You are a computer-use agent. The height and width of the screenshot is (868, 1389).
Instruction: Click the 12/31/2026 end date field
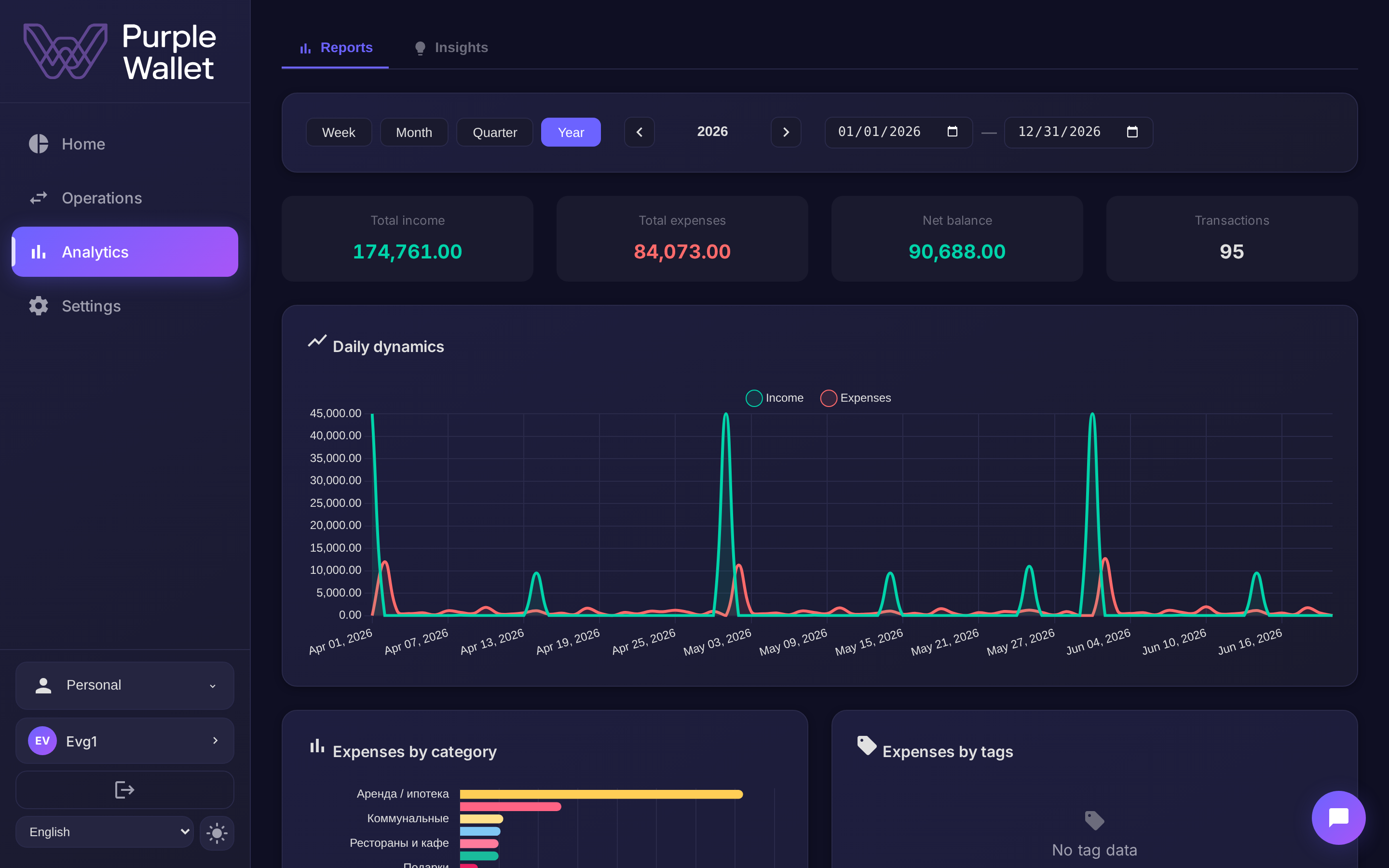pyautogui.click(x=1078, y=132)
